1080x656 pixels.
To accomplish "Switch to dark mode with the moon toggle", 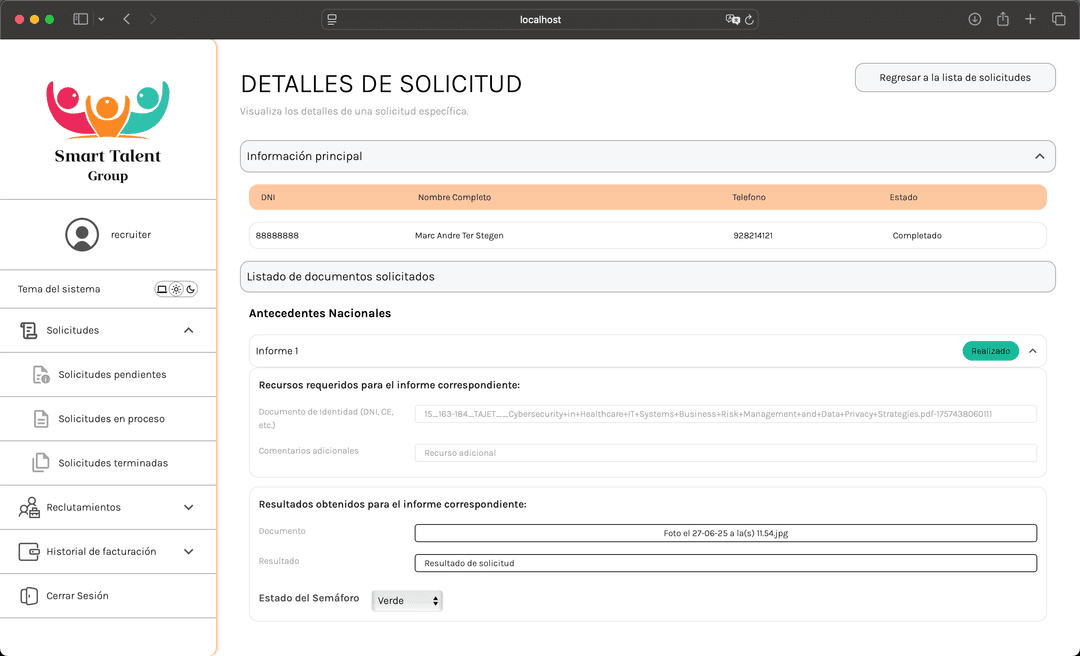I will (x=192, y=288).
